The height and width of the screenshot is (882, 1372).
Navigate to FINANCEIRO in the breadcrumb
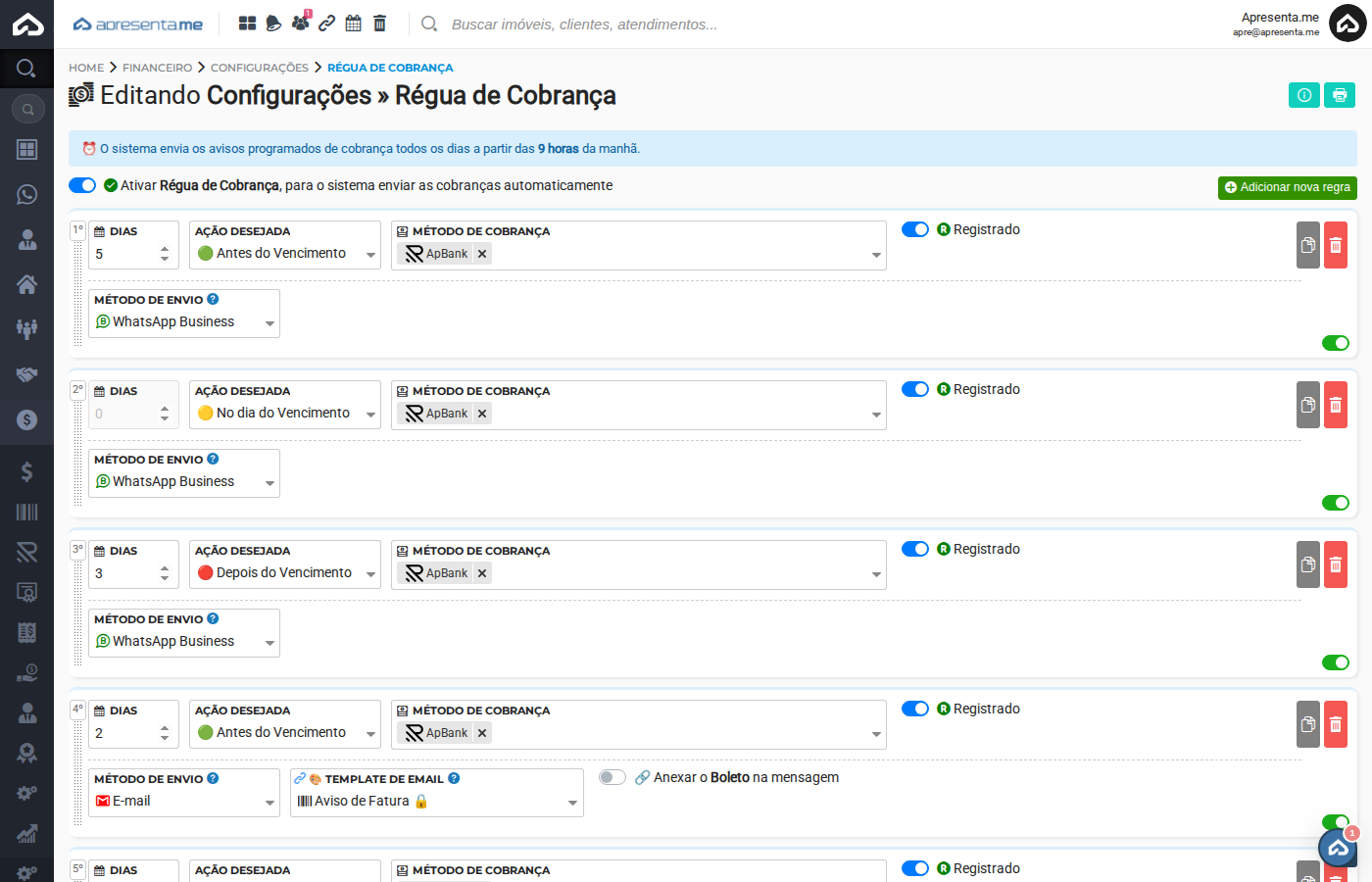(x=157, y=68)
